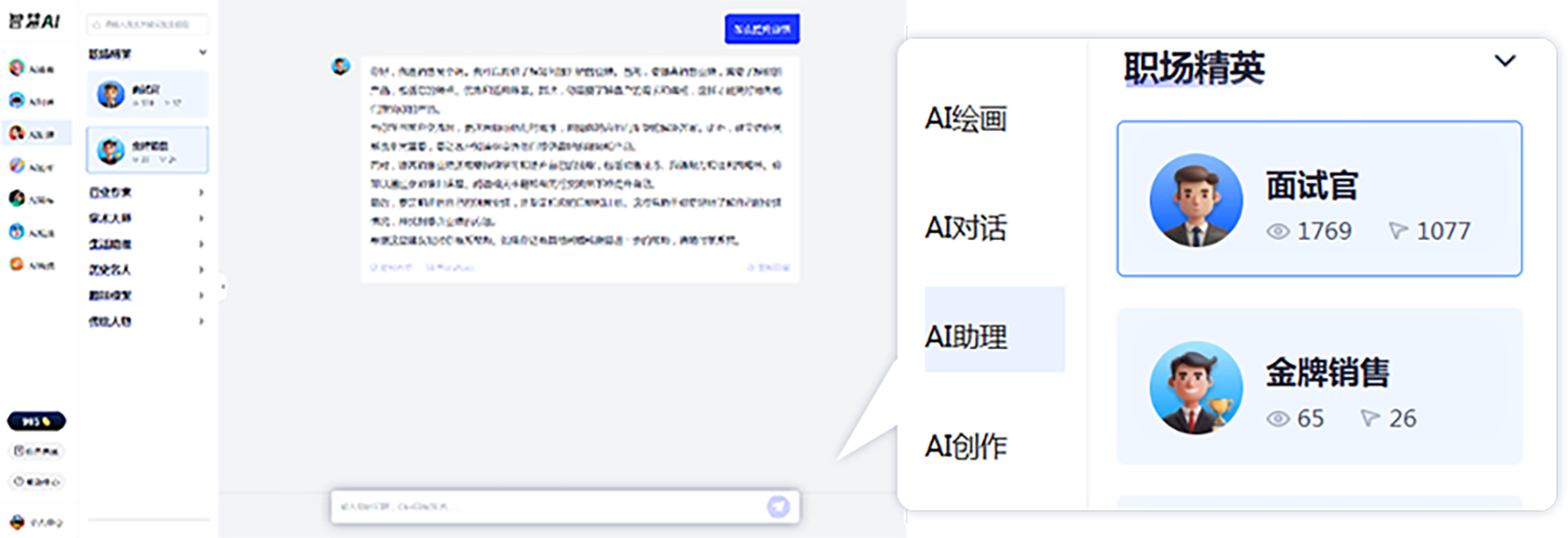Expand the 历史名人 category arrow
1568x538 pixels.
click(201, 270)
